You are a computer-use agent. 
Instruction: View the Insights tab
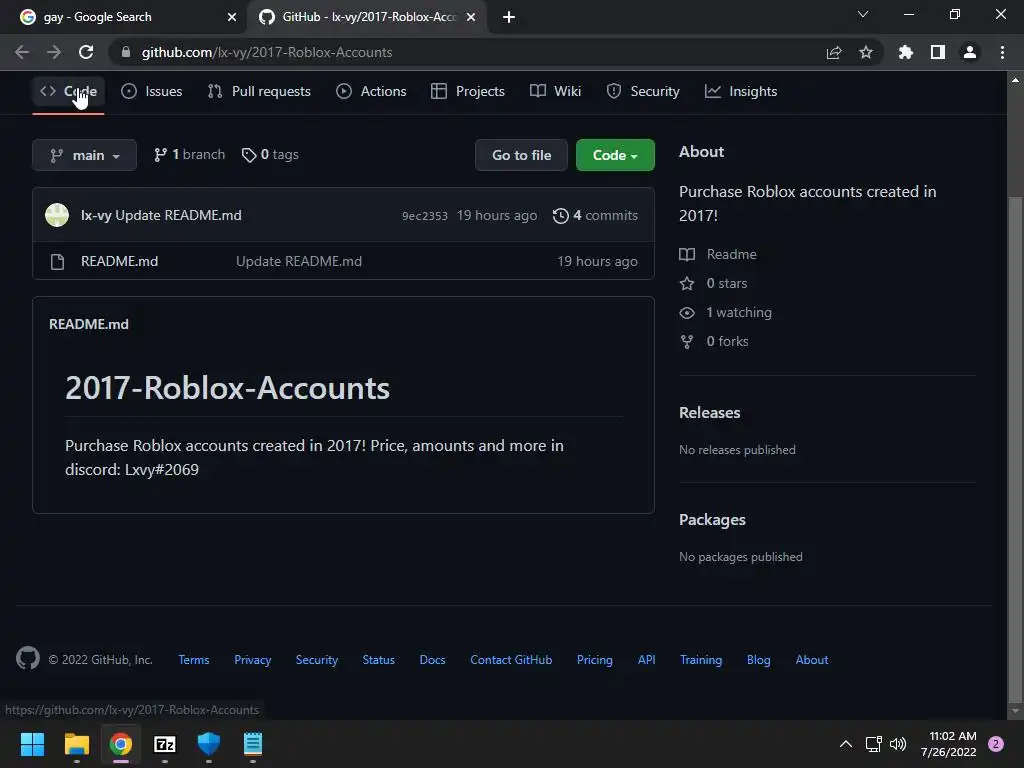pyautogui.click(x=741, y=91)
